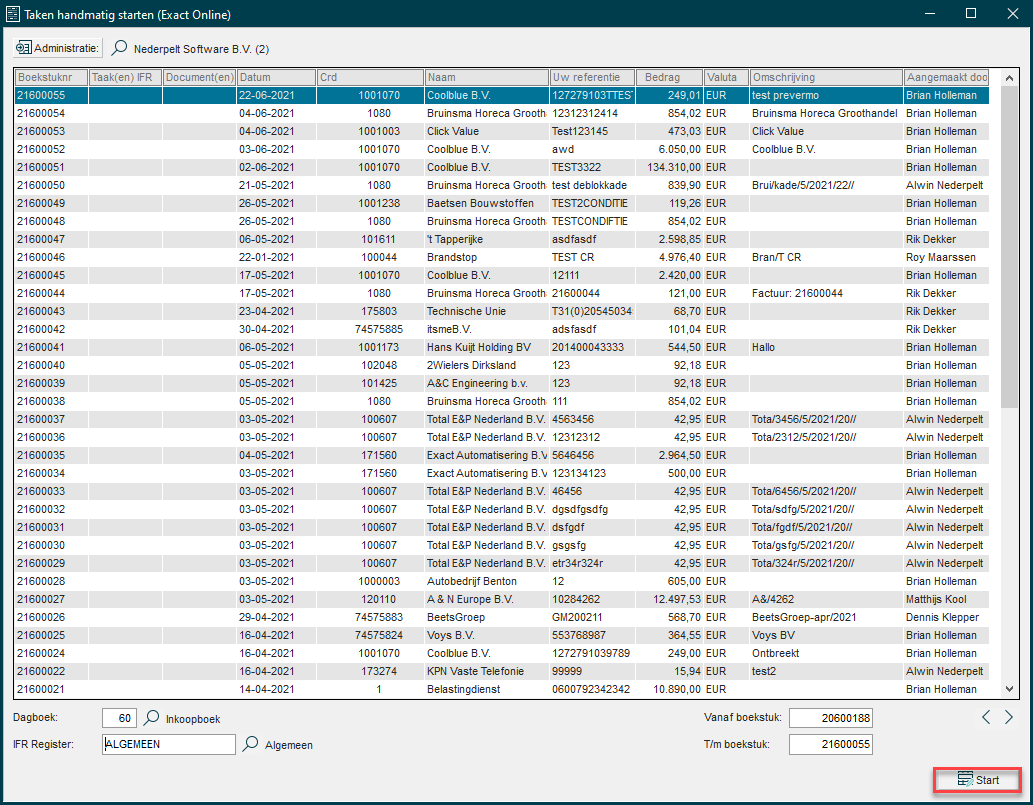
Task: Click the window icon in the title bar
Action: tap(13, 14)
